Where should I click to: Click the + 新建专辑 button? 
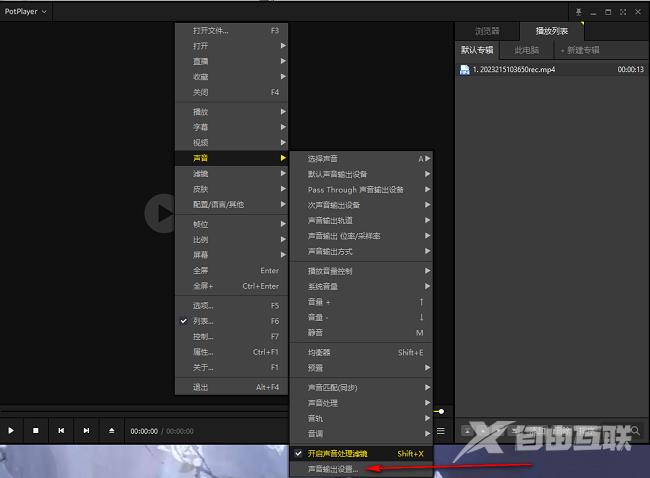(580, 49)
